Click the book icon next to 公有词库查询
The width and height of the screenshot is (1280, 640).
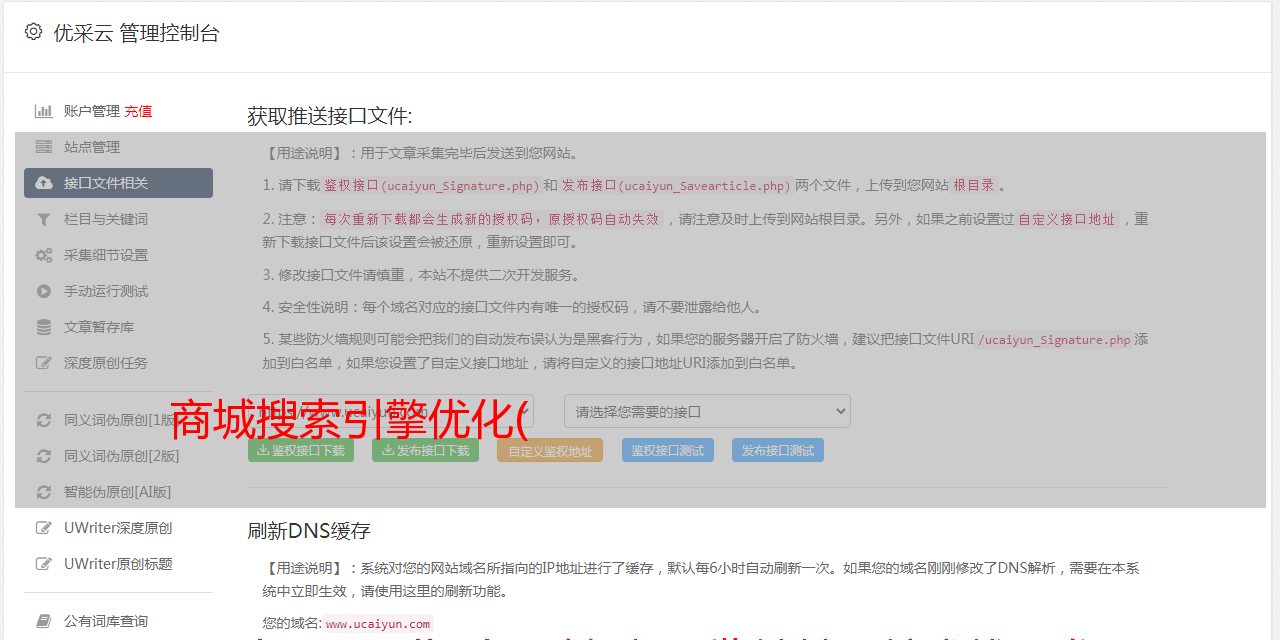coord(44,621)
